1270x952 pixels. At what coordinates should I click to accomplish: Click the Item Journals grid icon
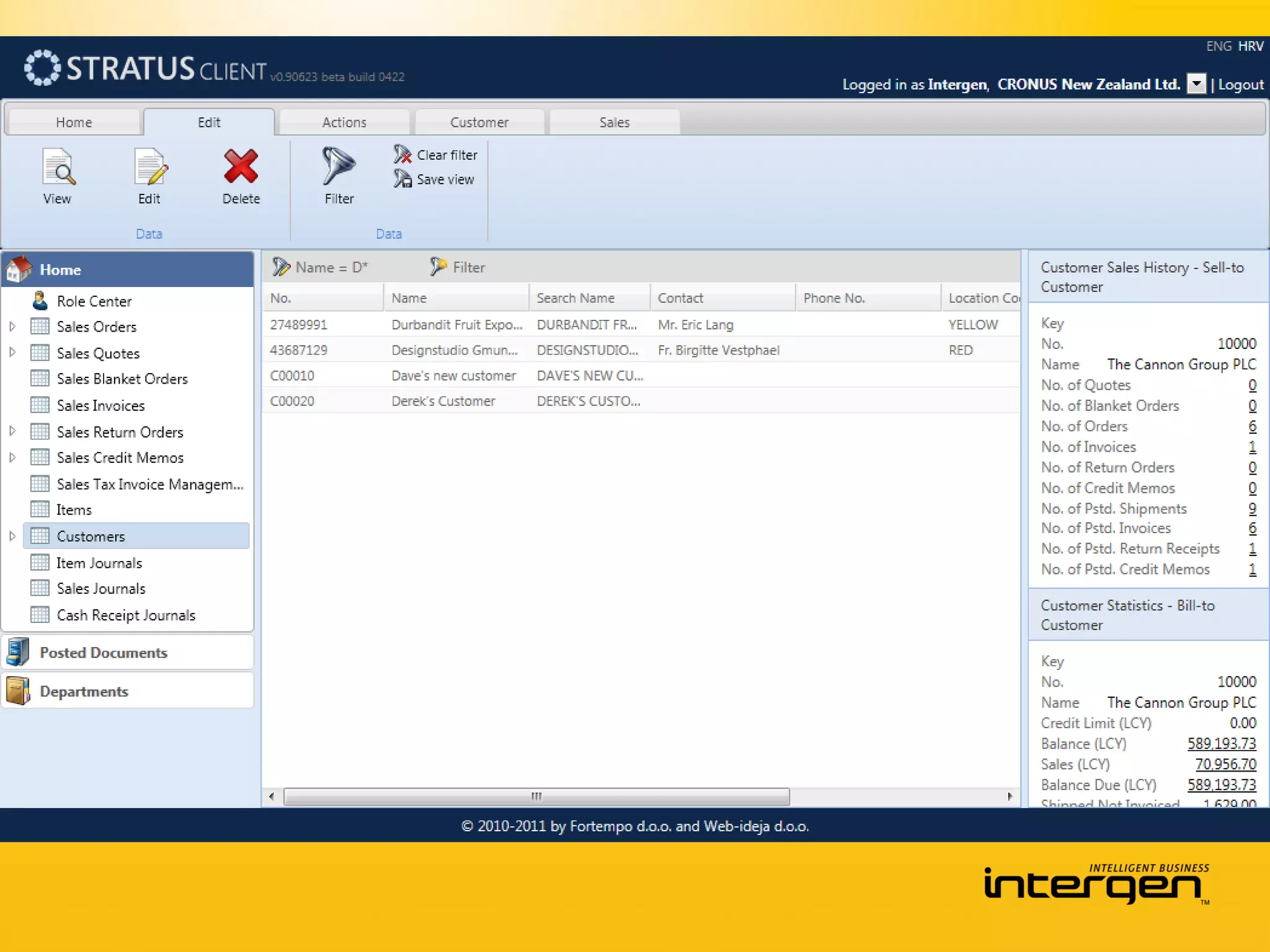[x=40, y=563]
